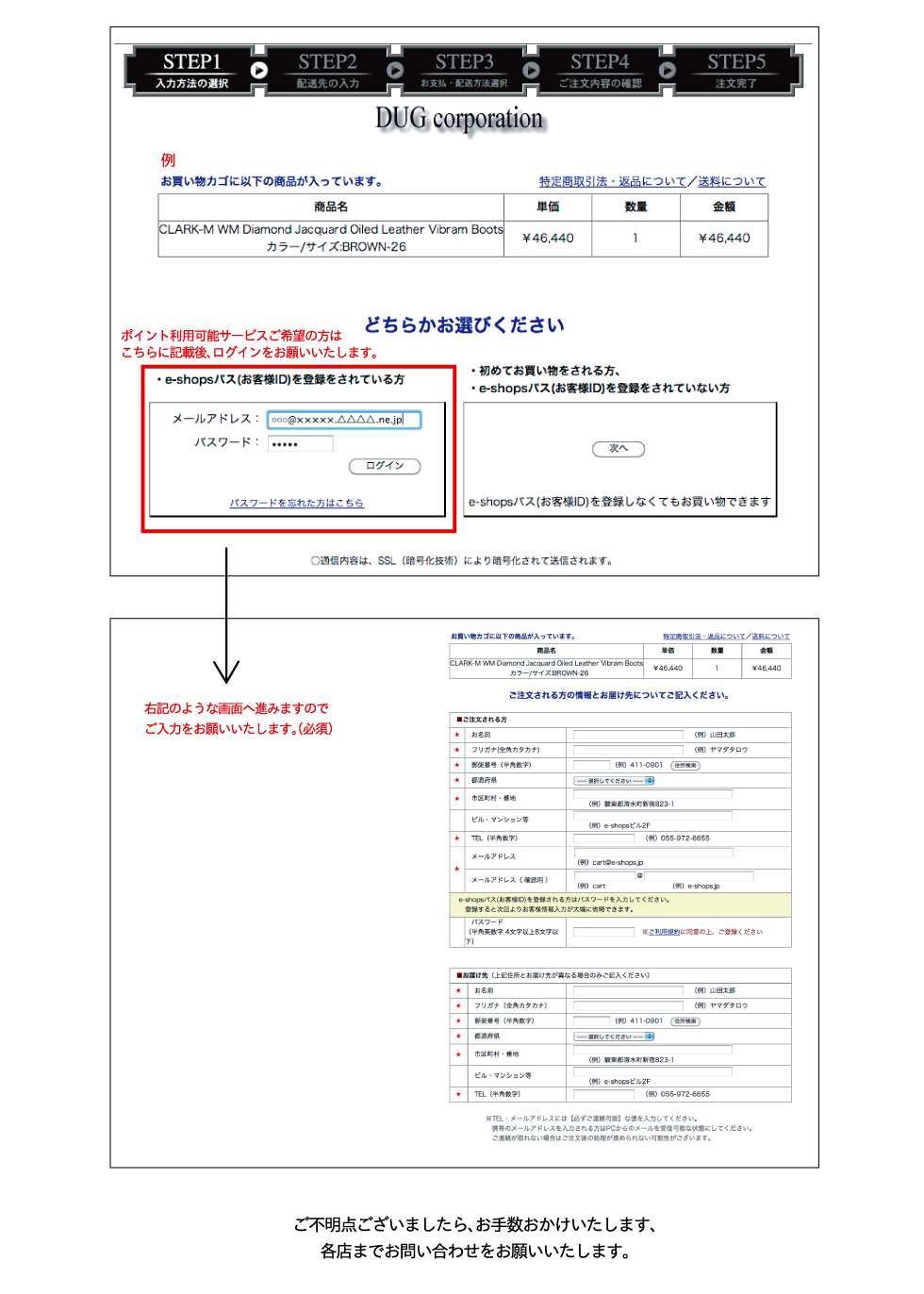The image size is (924, 1294).
Task: Click the ビル・マンション等 field under お届け先
Action: tap(652, 1072)
